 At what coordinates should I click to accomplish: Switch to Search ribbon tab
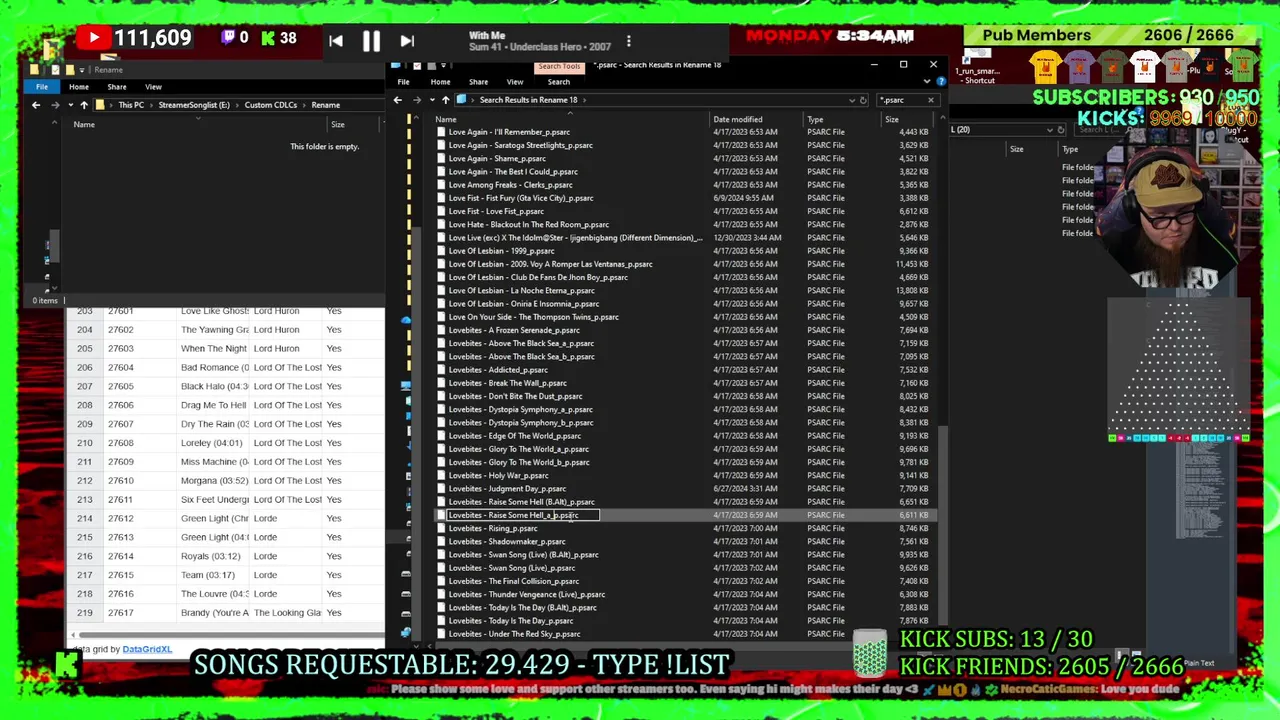[x=558, y=82]
